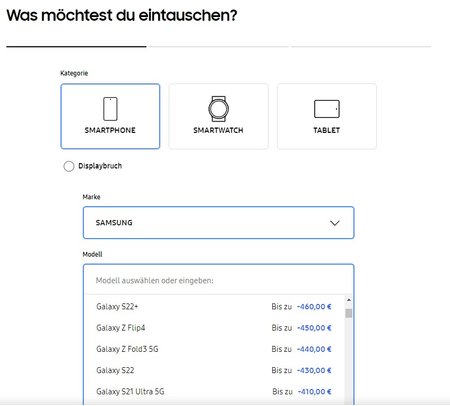The width and height of the screenshot is (450, 406).
Task: Select the Smartphone category card
Action: tap(110, 116)
